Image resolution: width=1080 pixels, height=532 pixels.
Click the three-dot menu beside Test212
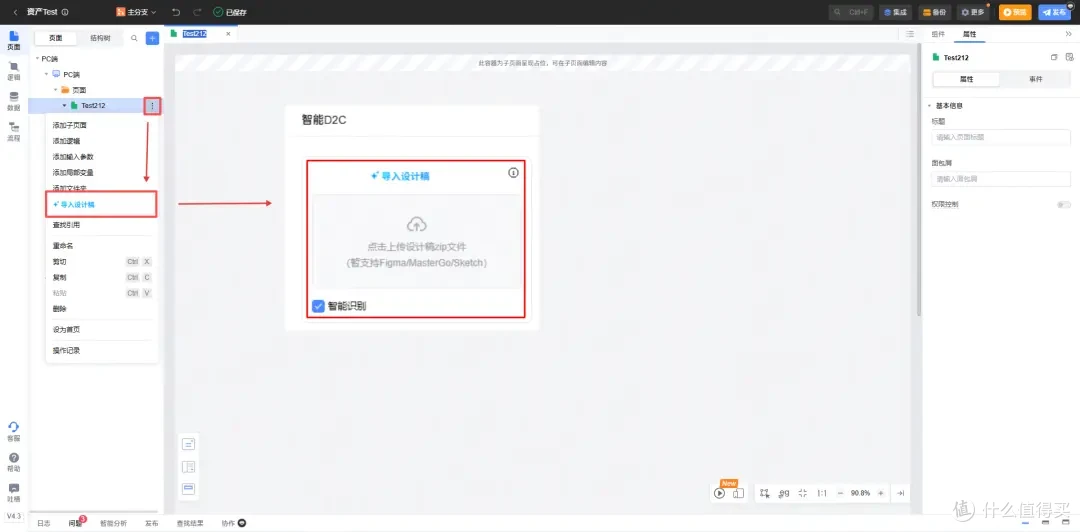point(152,105)
